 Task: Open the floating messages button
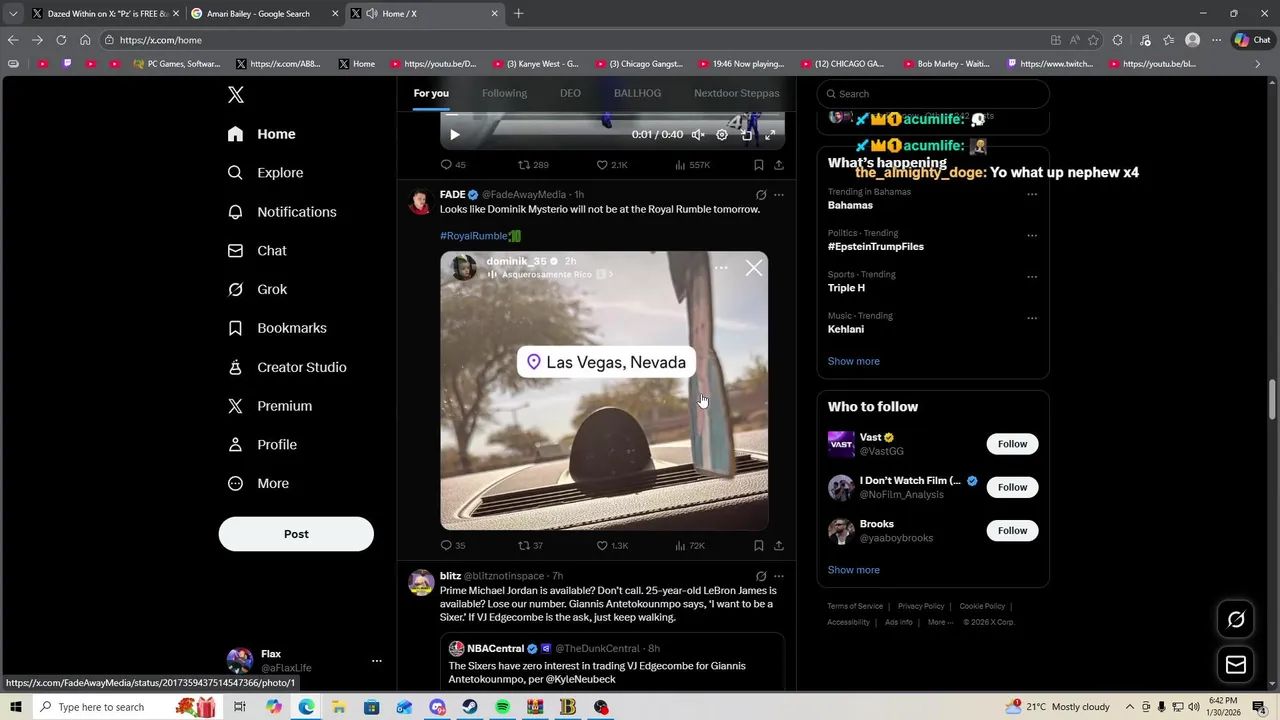click(x=1236, y=665)
